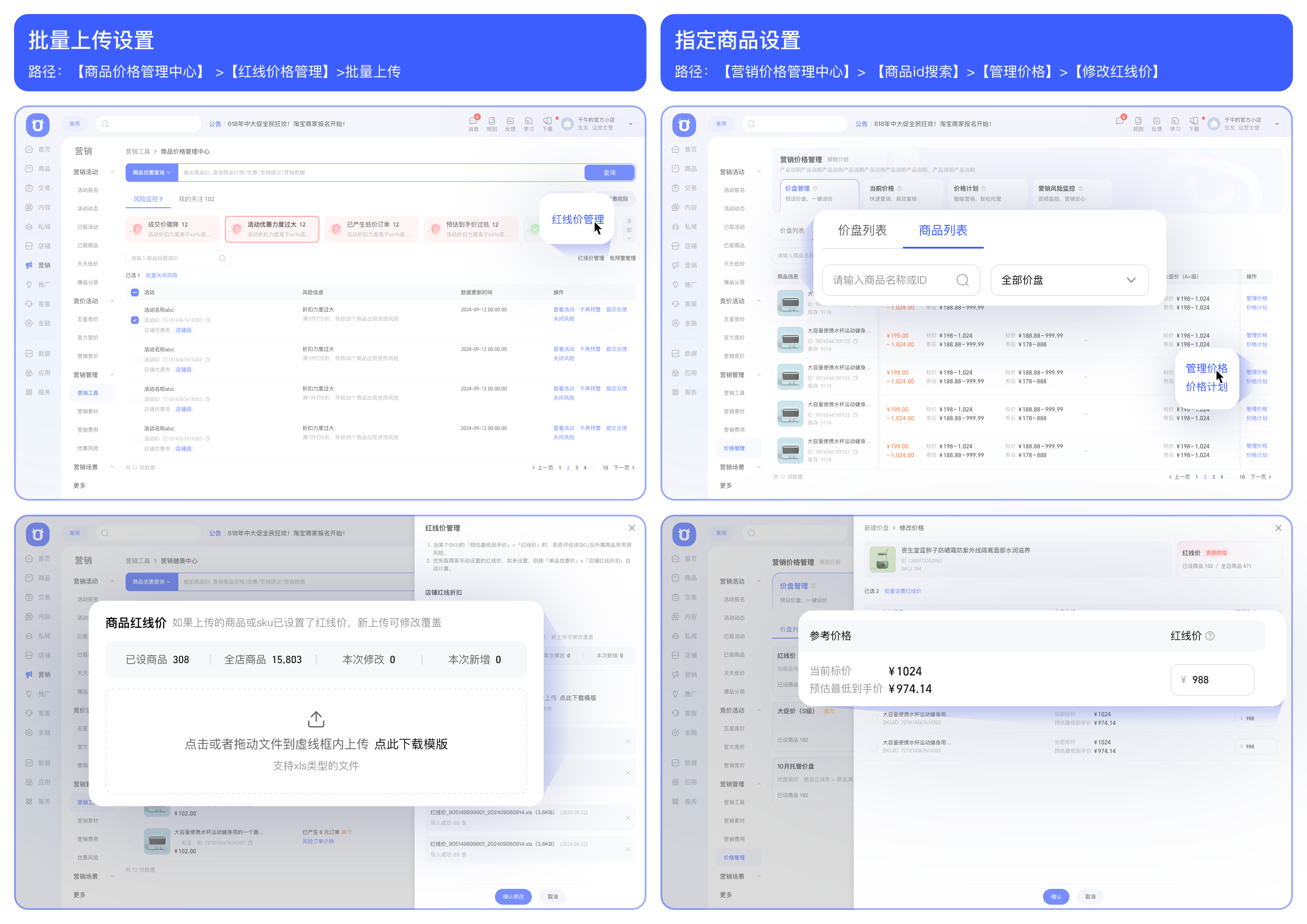Click 批量关闭风险 link
The width and height of the screenshot is (1307, 924).
[x=162, y=275]
